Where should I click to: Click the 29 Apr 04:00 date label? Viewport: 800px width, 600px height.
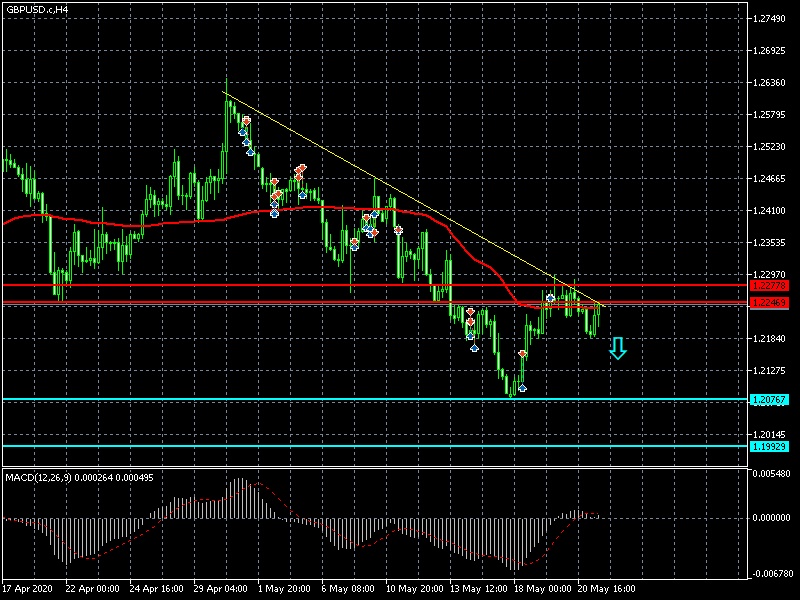[221, 588]
